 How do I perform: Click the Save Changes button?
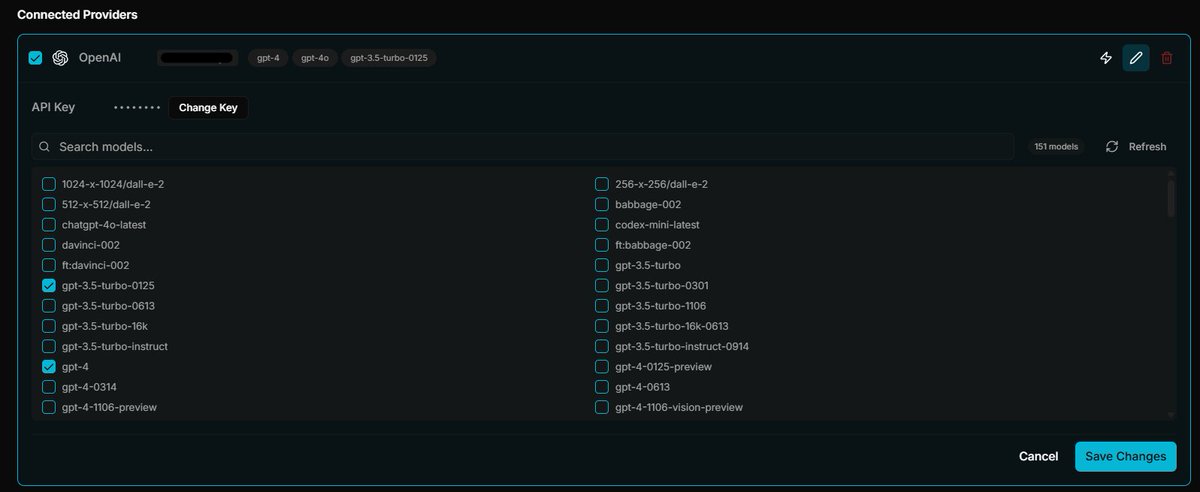(1125, 456)
